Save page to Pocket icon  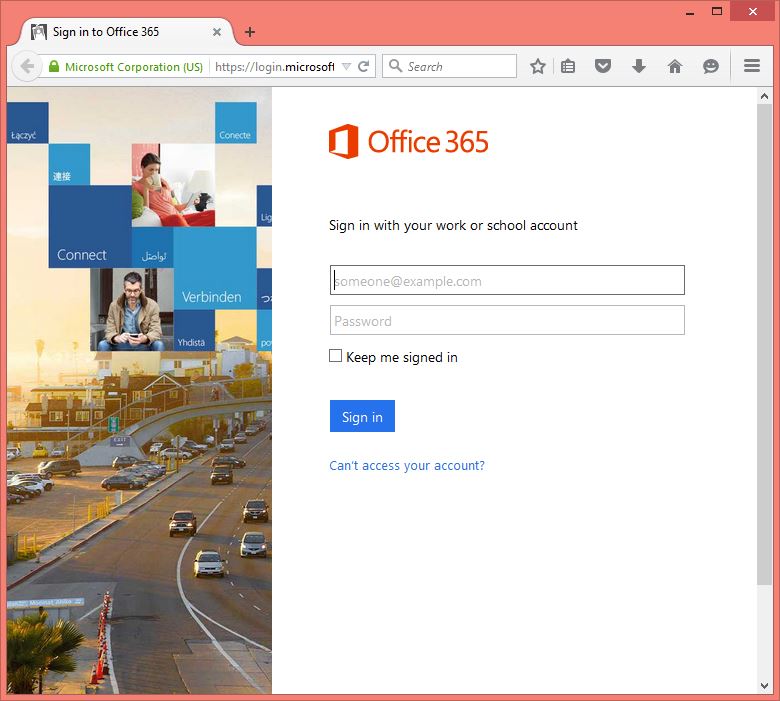coord(603,66)
